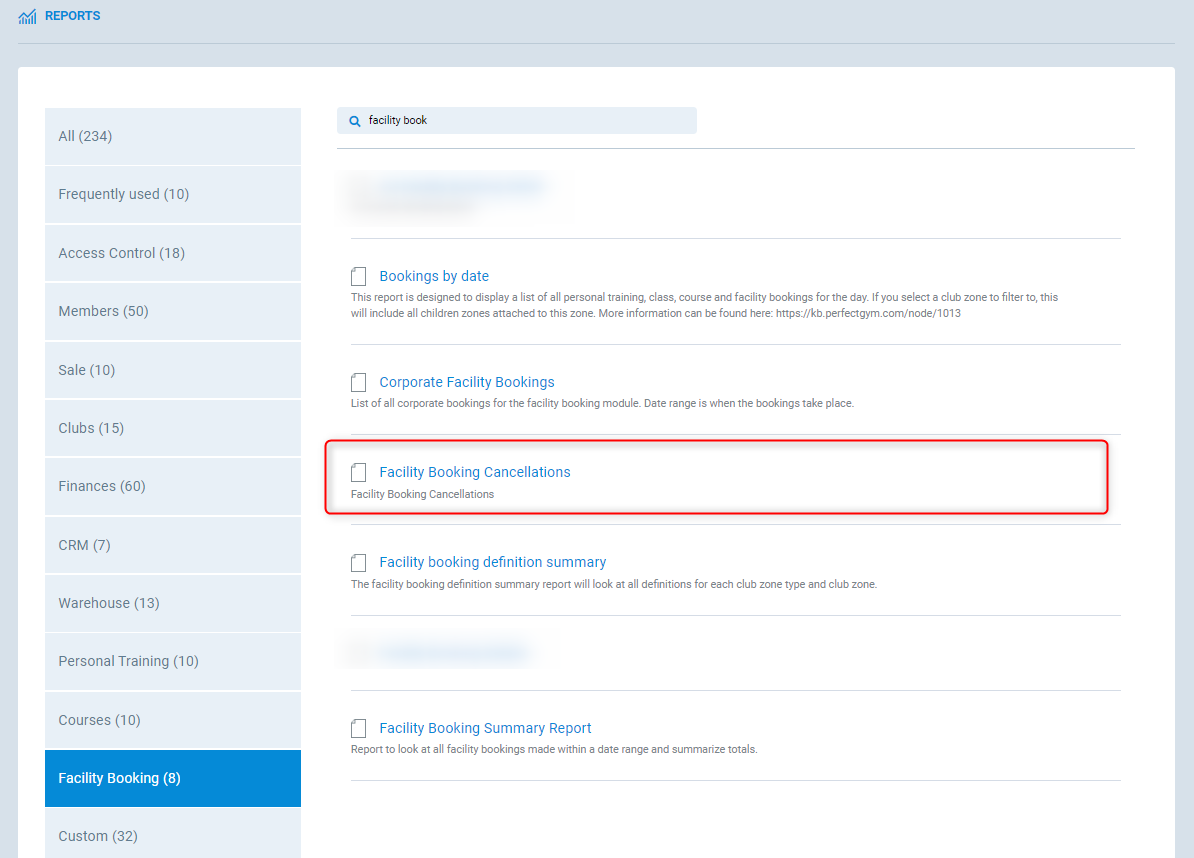Select the Custom (32) category
The image size is (1194, 858).
point(172,835)
